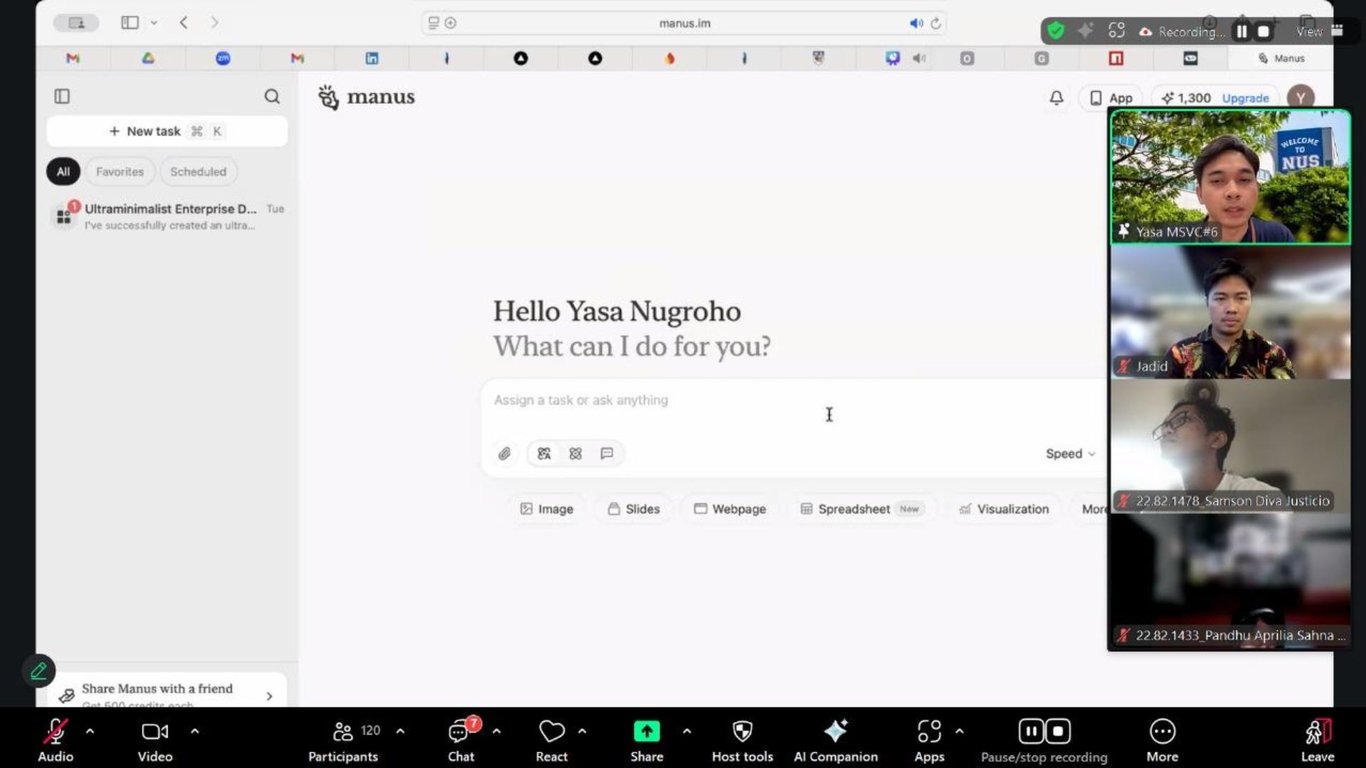Go forward in Safari
The width and height of the screenshot is (1366, 768).
click(214, 23)
